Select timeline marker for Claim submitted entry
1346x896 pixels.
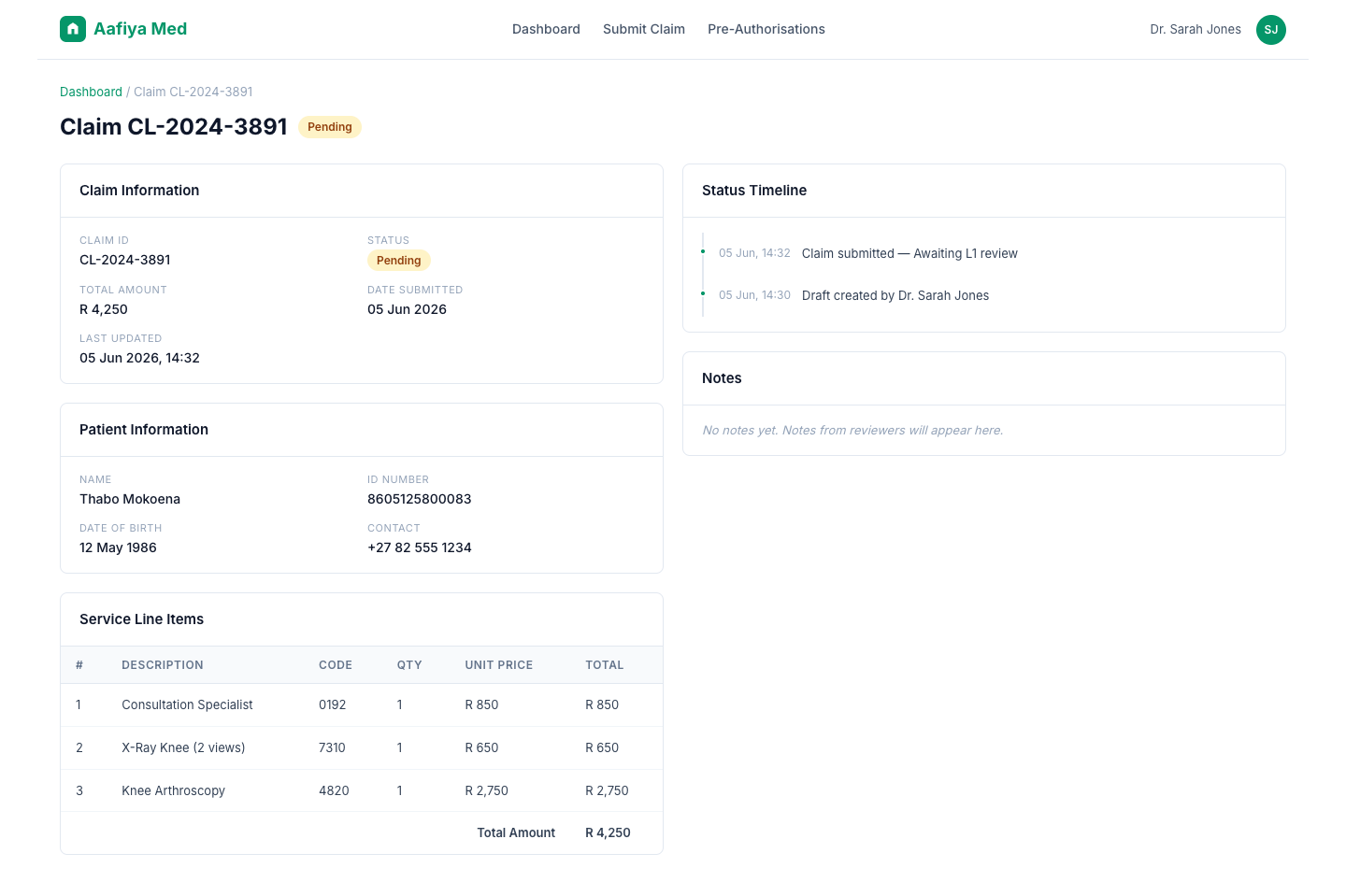coord(703,251)
